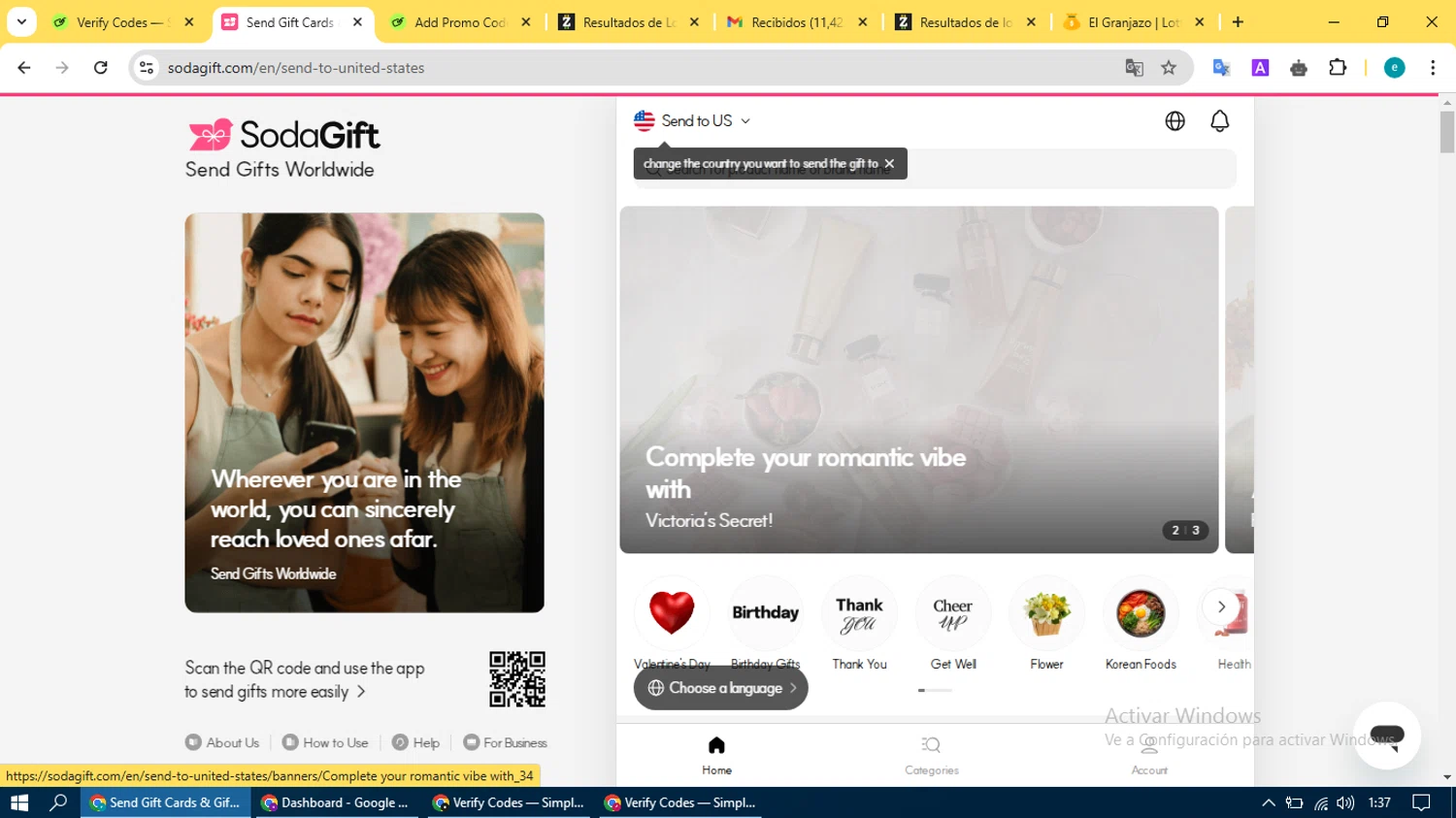The image size is (1456, 818).
Task: Switch to the Add Promo Code browser tab
Action: pos(460,22)
